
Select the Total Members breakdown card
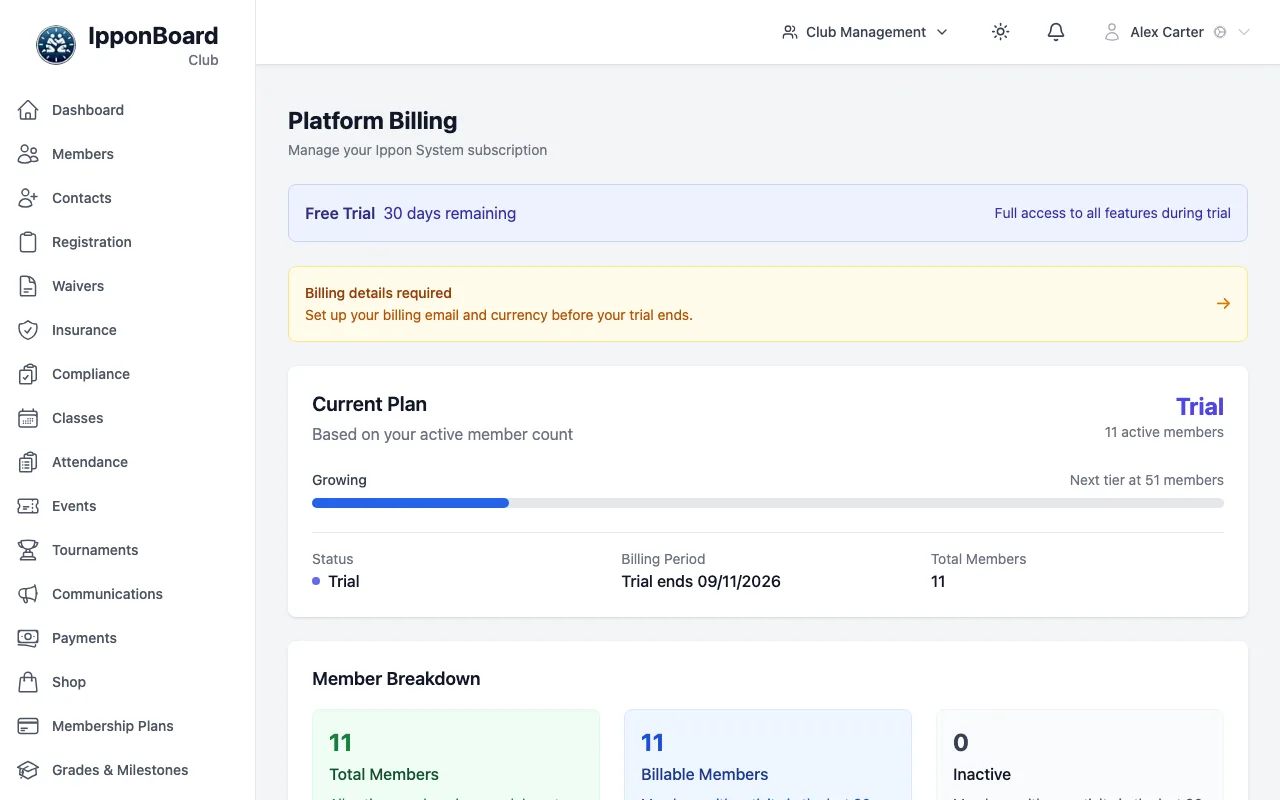[456, 755]
